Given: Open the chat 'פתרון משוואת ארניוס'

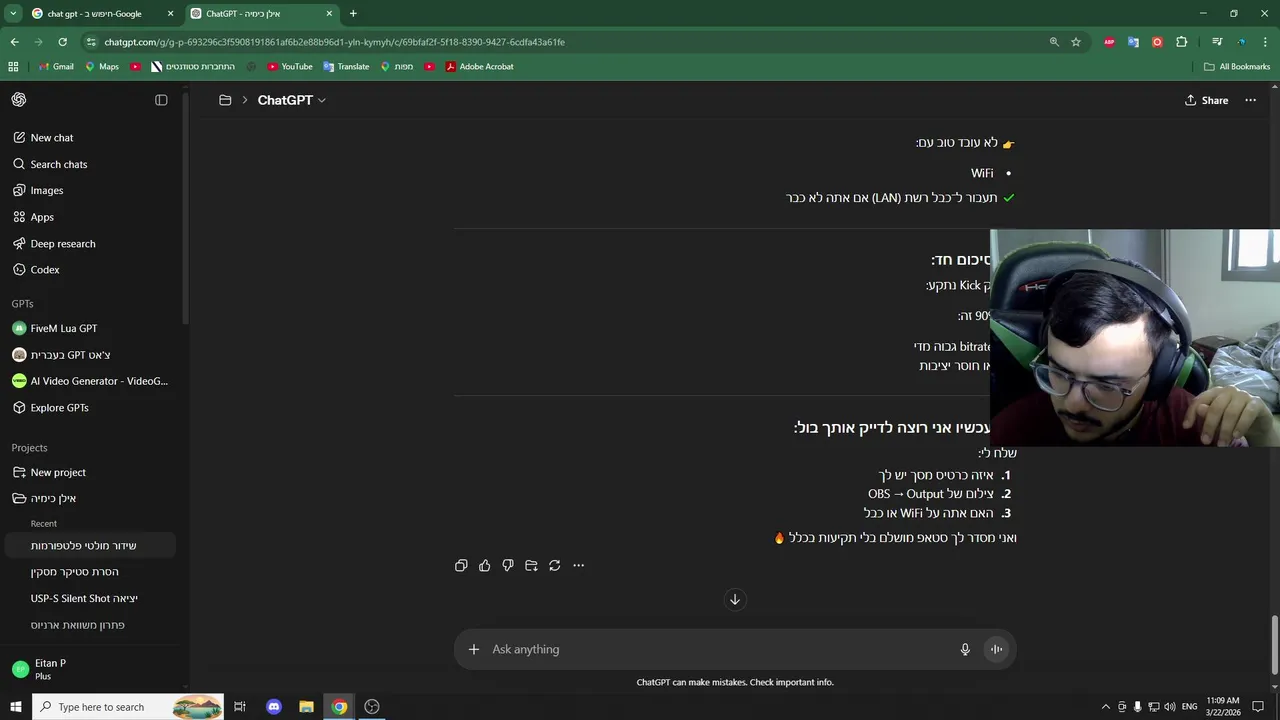Looking at the screenshot, I should [90, 625].
